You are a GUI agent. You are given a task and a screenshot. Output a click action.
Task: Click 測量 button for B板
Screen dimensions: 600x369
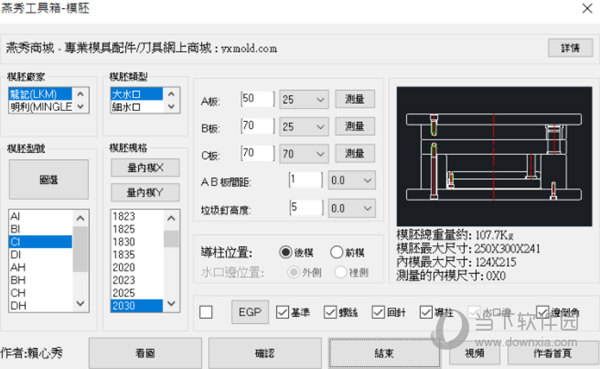[355, 126]
